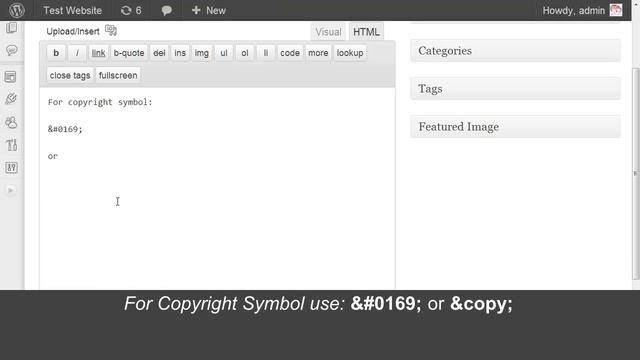This screenshot has height=360, width=640.
Task: Open the Pages sidebar icon
Action: point(11,28)
